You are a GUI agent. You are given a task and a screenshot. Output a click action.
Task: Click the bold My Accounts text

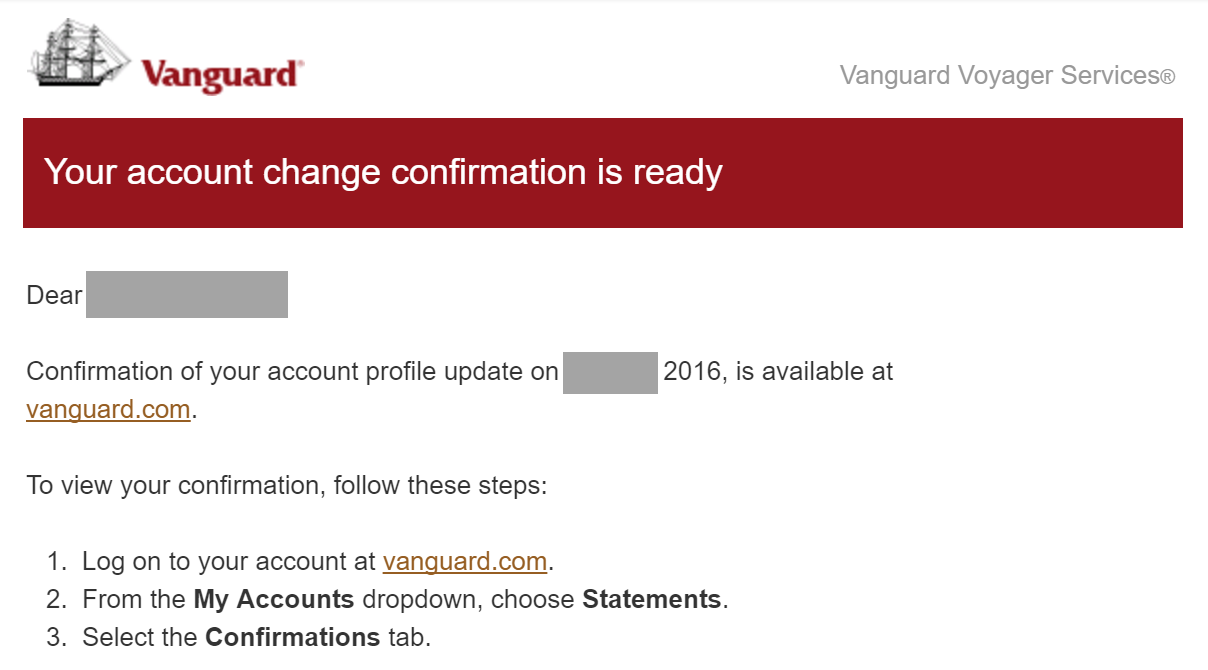(x=274, y=599)
